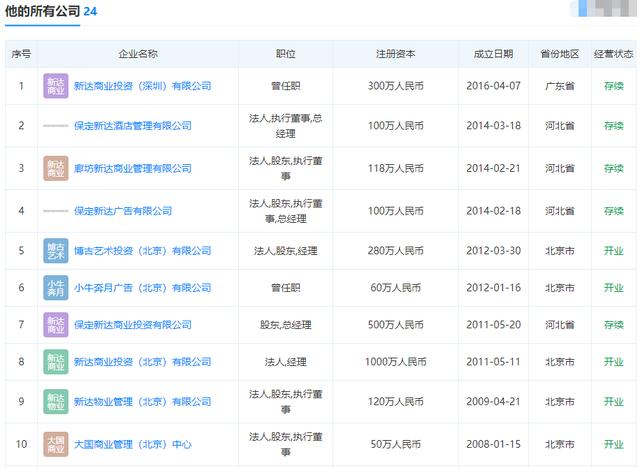
Task: Open 新达商业投资（北京）有限公司 company link
Action: 142,362
